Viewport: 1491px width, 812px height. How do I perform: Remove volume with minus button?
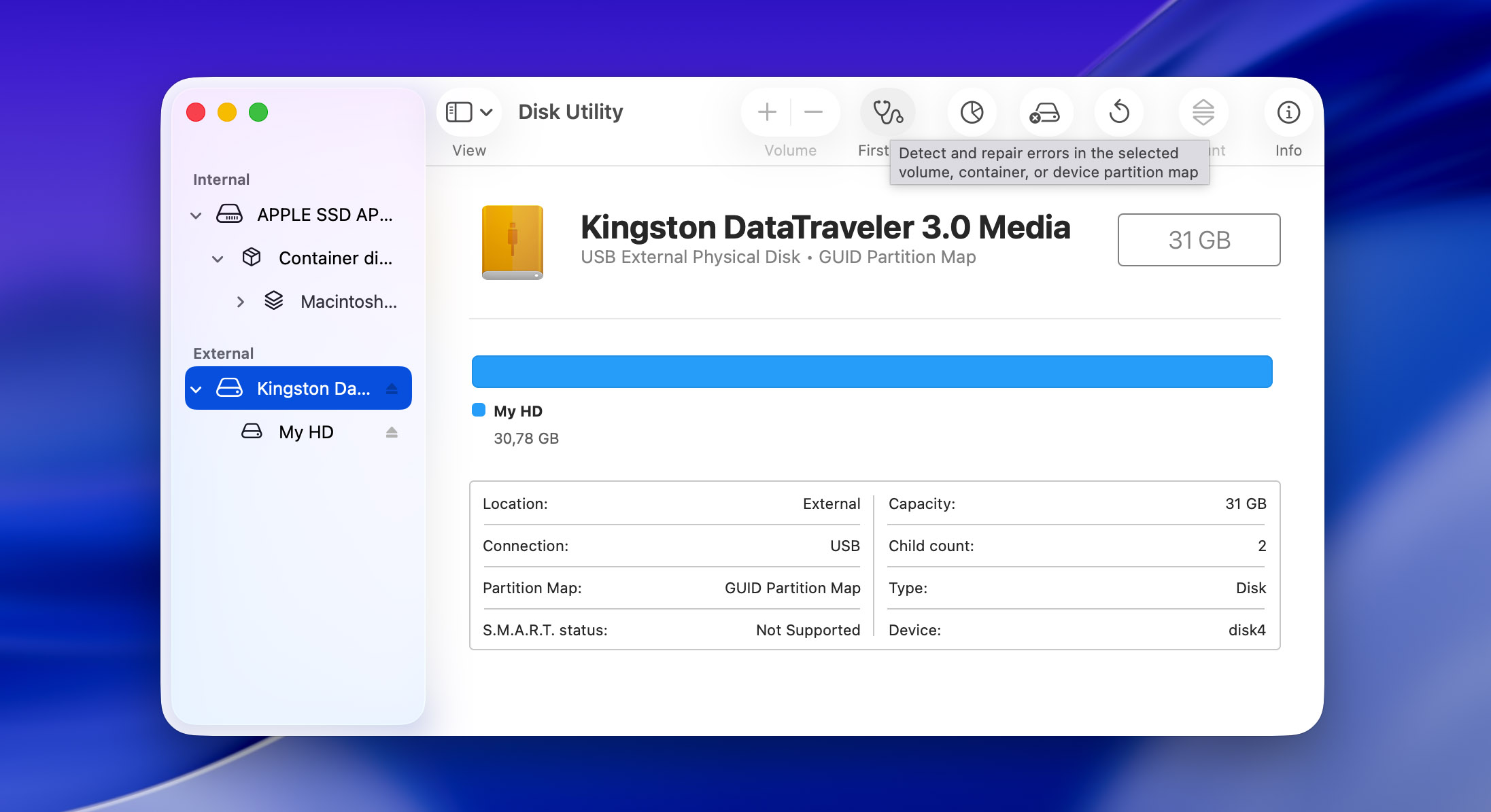tap(813, 112)
